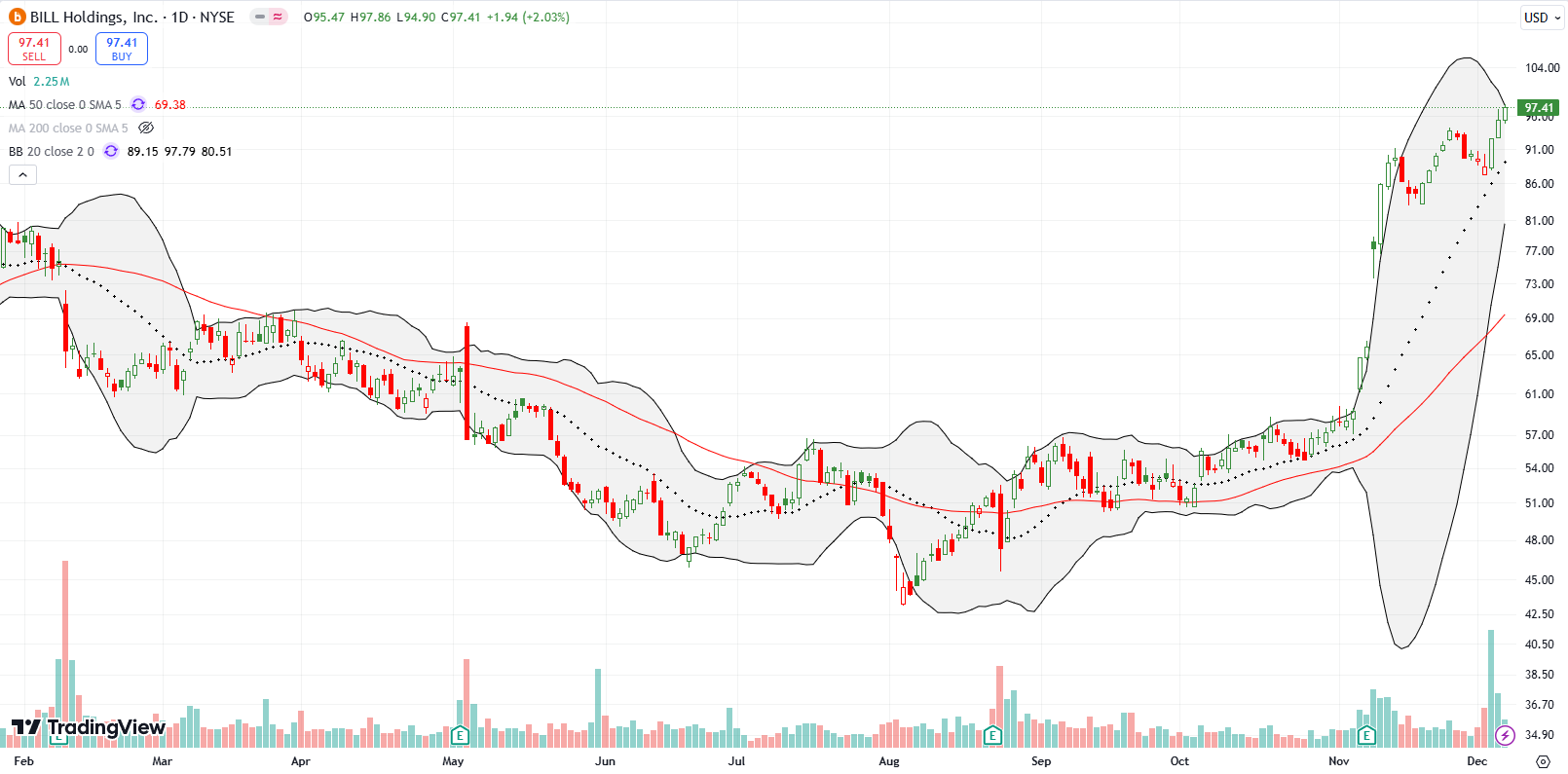Click the 36.70 label on the price scale
Screen dimensions: 1568x774
pyautogui.click(x=1540, y=705)
